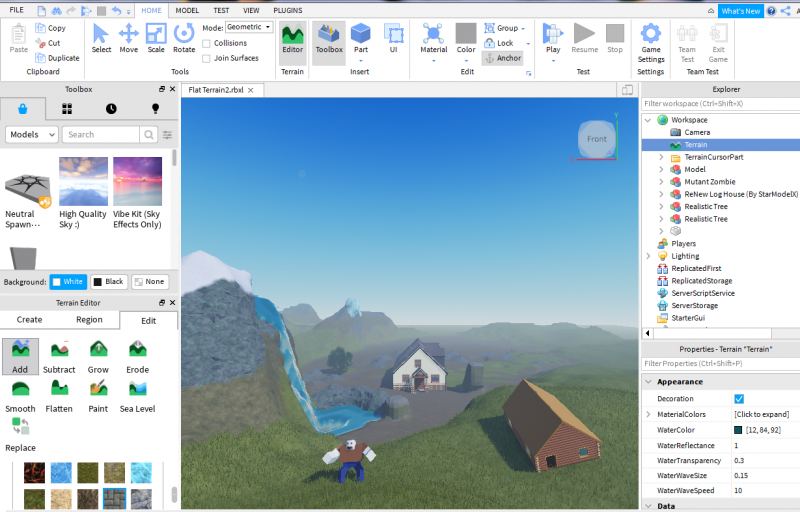Choose the Erode terrain tool
Viewport: 800px width, 512px height.
coord(138,355)
